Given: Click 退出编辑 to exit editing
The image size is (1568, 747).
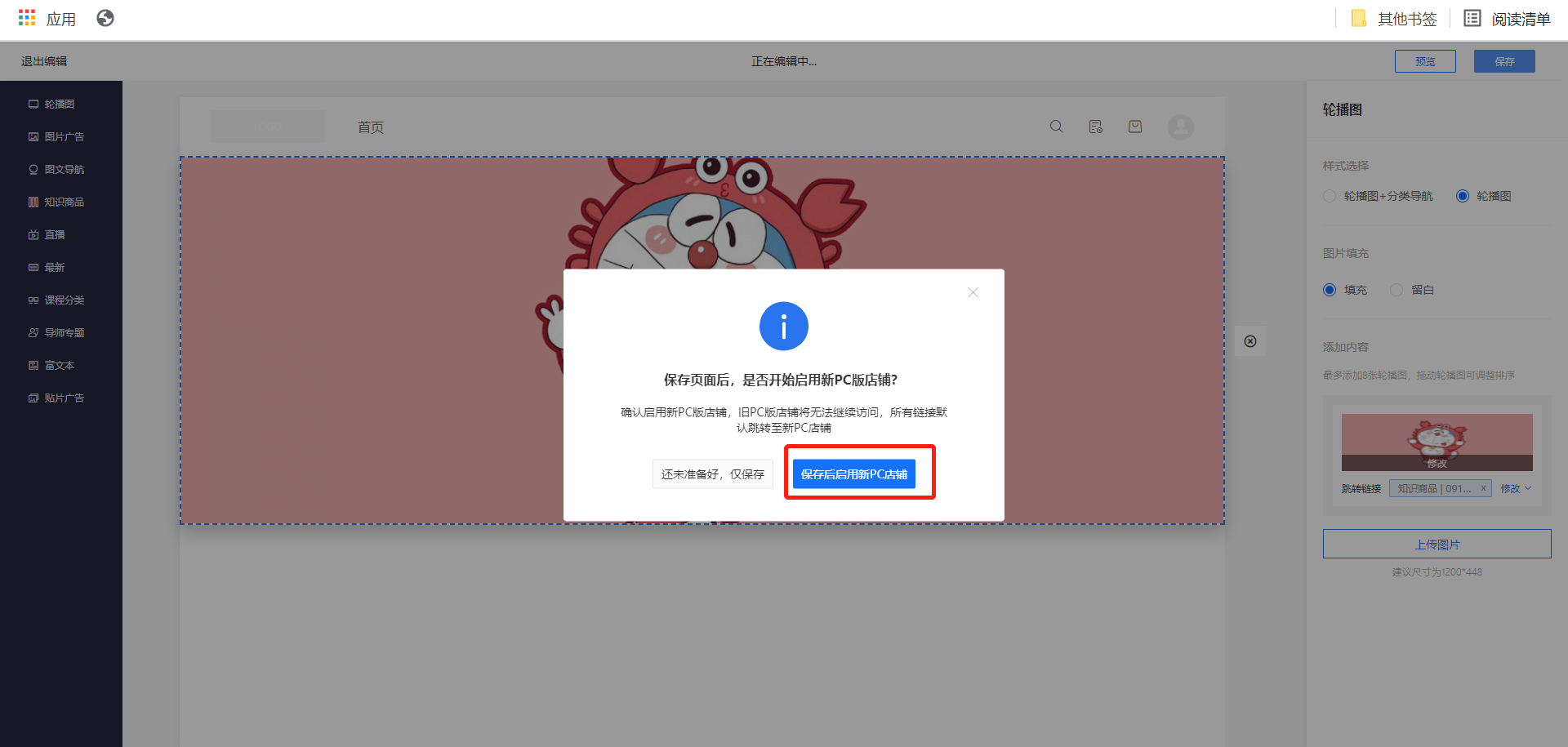Looking at the screenshot, I should [44, 61].
